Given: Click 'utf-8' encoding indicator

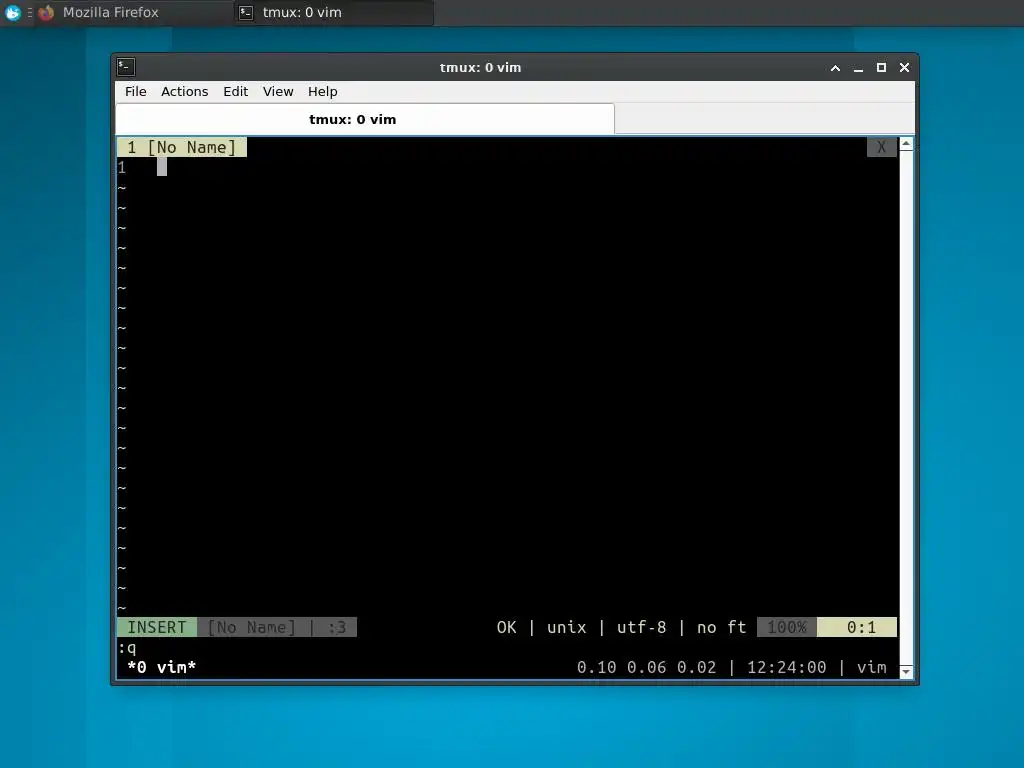Looking at the screenshot, I should [x=641, y=627].
